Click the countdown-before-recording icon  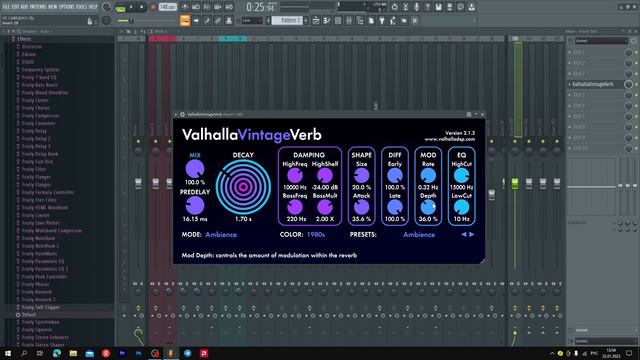(x=207, y=7)
